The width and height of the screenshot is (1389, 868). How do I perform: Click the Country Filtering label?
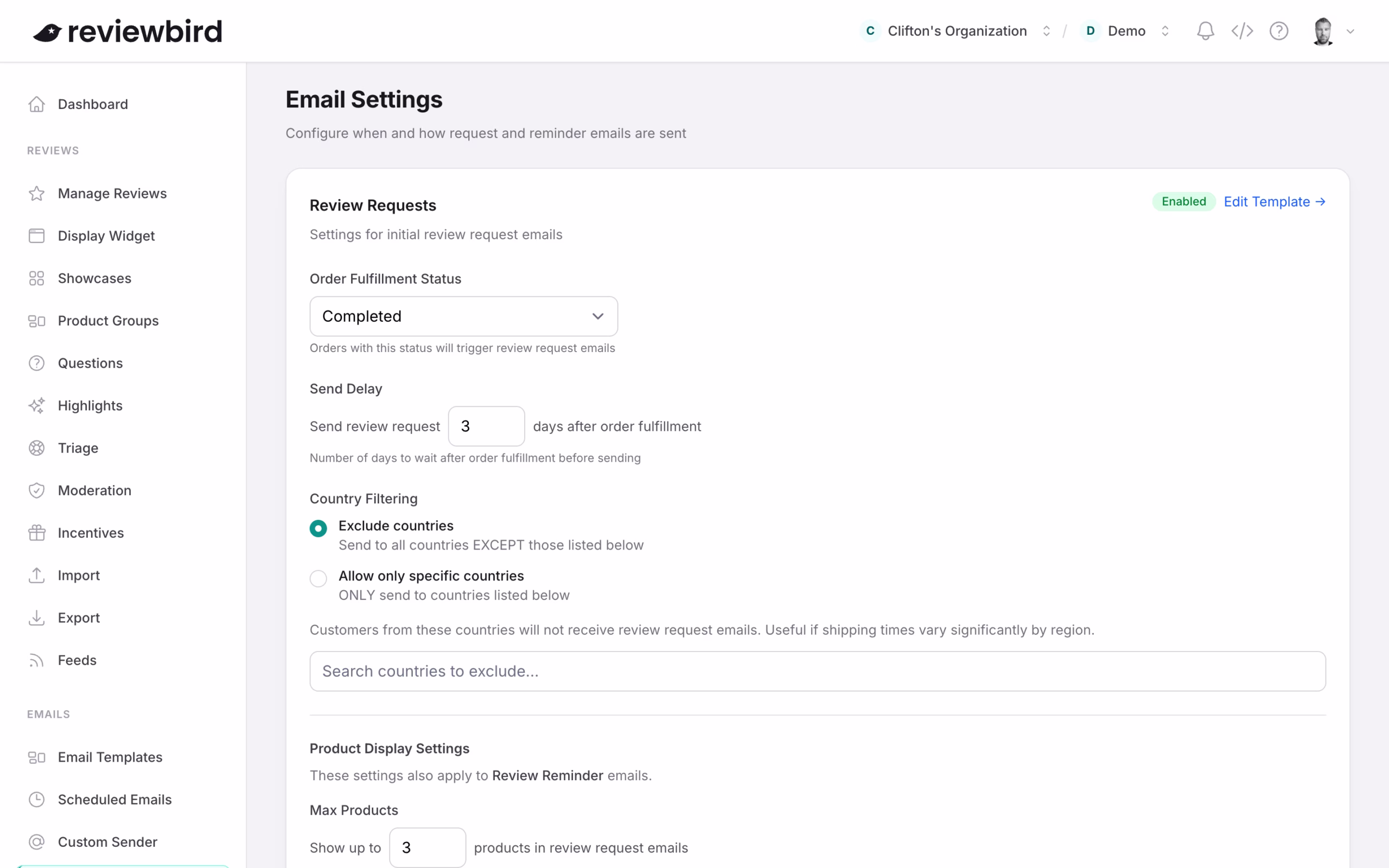[364, 499]
